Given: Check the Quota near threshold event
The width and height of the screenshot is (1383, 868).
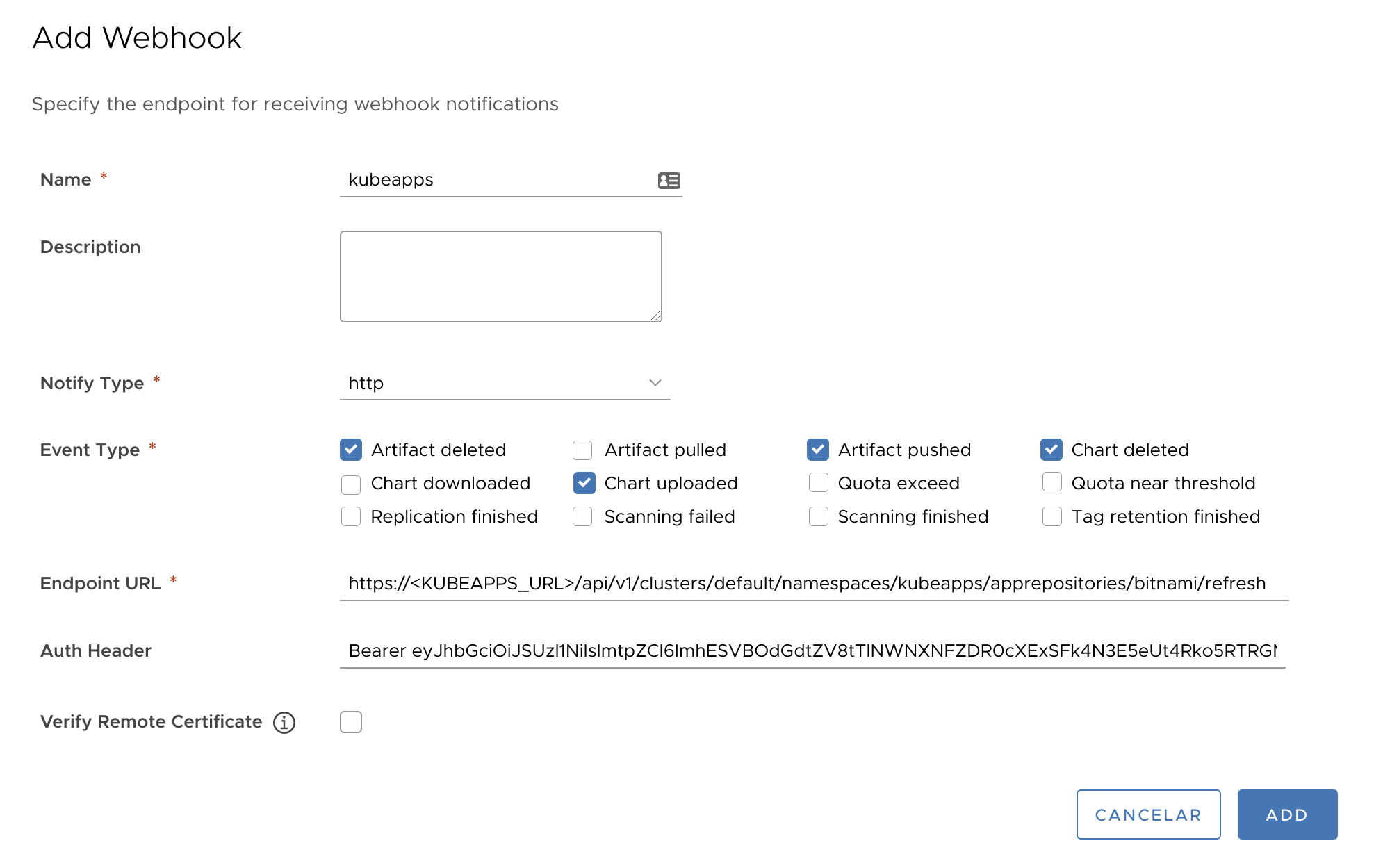Looking at the screenshot, I should (x=1051, y=483).
